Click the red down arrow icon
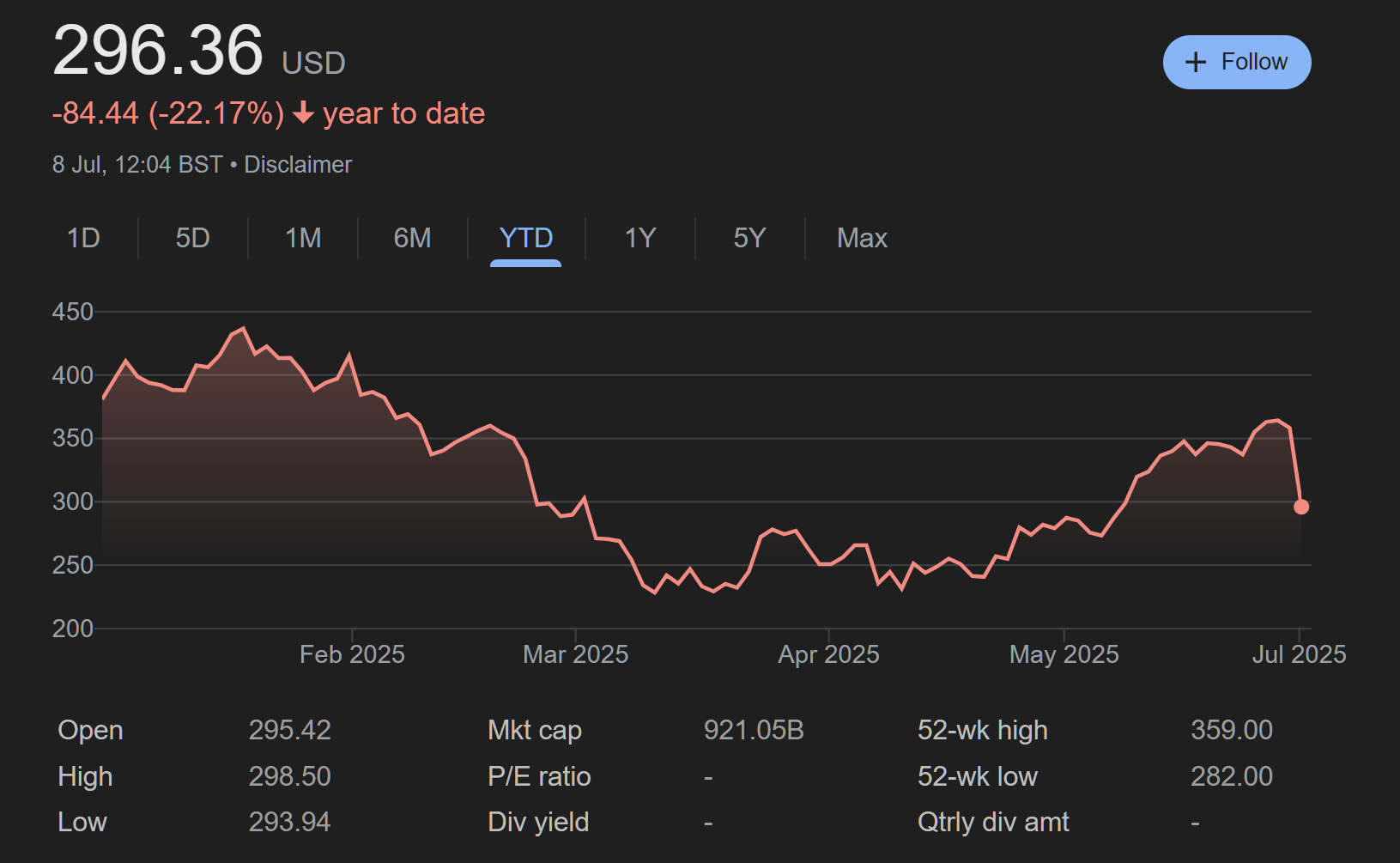Image resolution: width=1400 pixels, height=863 pixels. (x=303, y=113)
